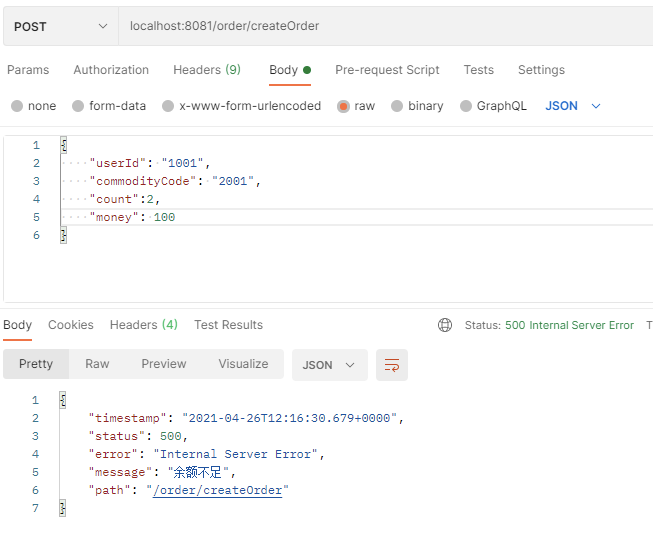Toggle the wrap lines icon
The width and height of the screenshot is (653, 543).
391,365
